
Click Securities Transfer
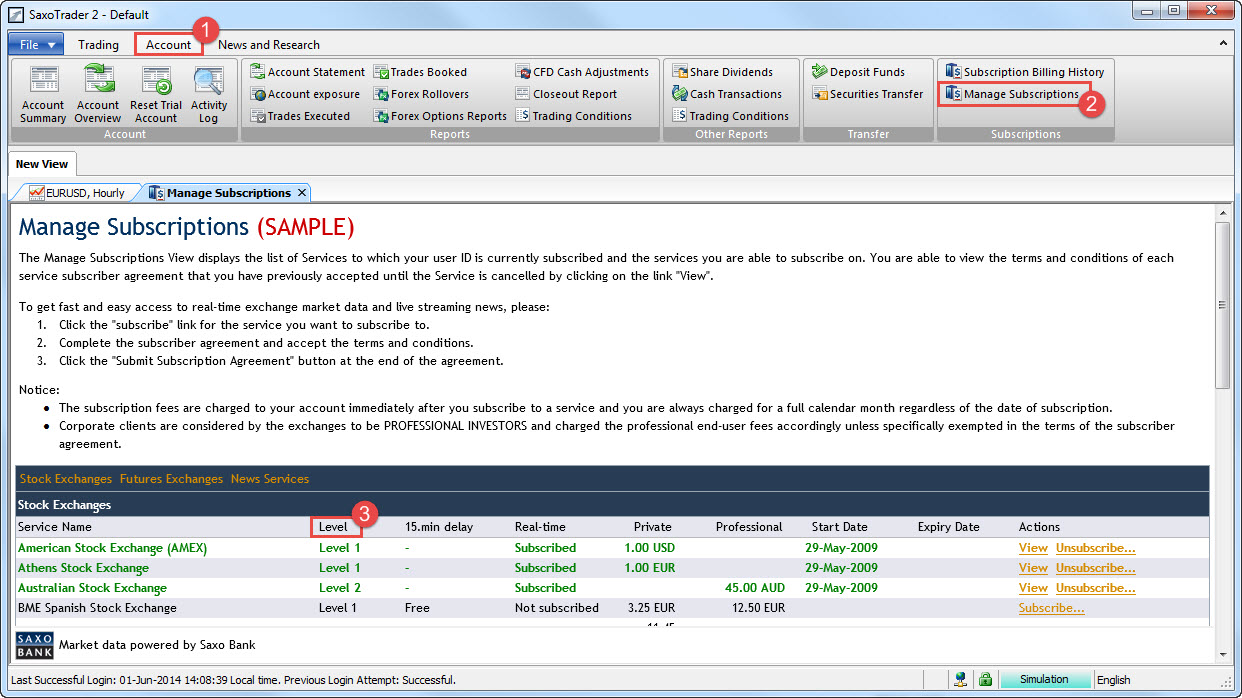pos(867,94)
